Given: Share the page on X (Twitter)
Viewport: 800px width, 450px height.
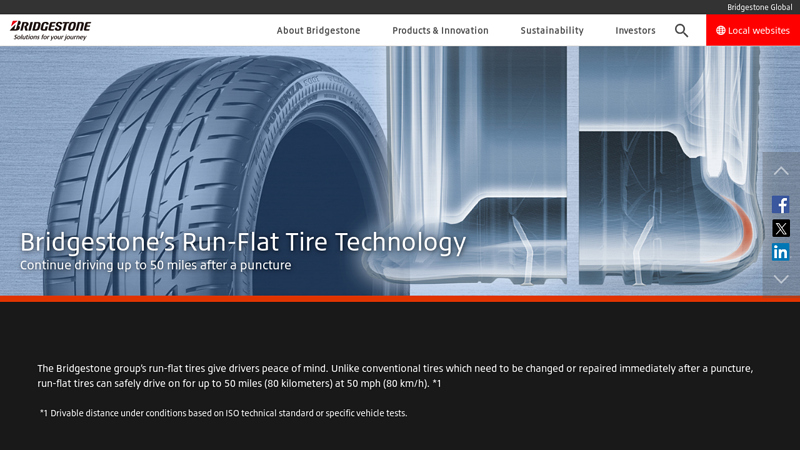Looking at the screenshot, I should (x=781, y=228).
